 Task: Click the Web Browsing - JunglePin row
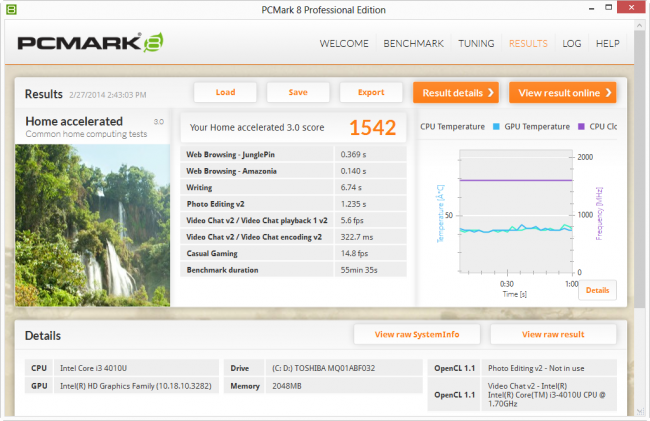pos(293,154)
